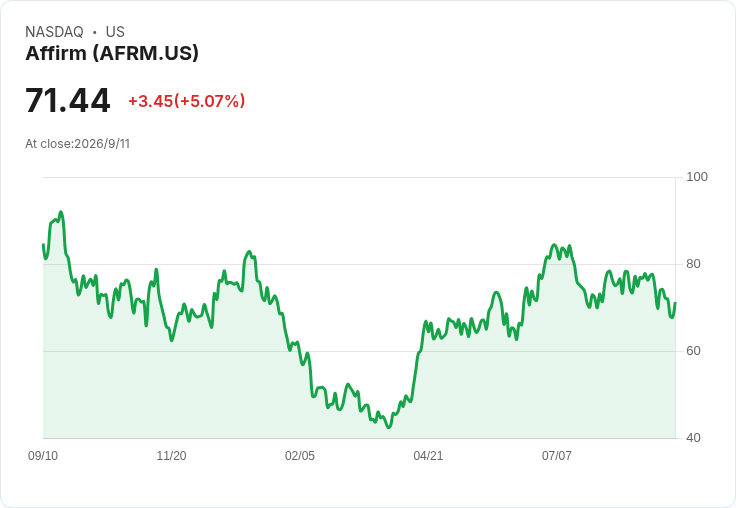This screenshot has width=736, height=508.
Task: Click the highest peak of the price line
Action: tap(61, 212)
